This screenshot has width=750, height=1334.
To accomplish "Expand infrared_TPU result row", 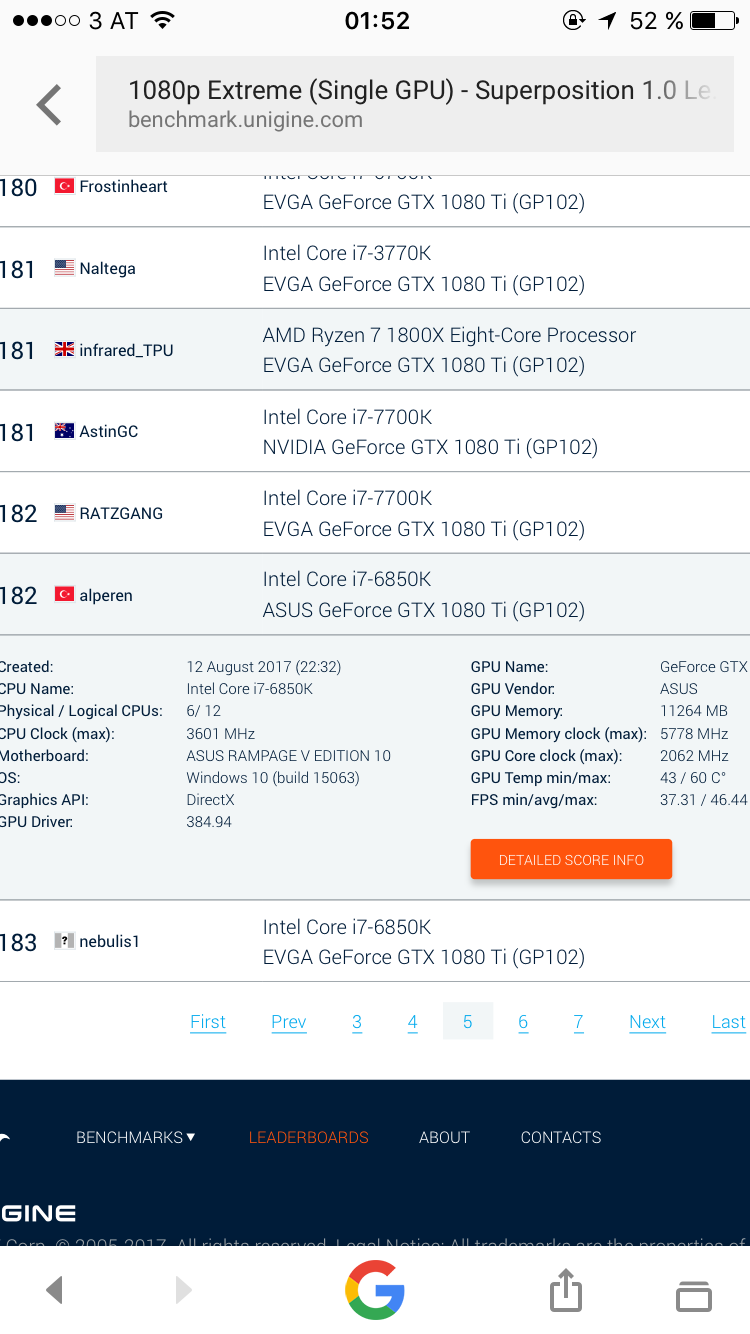I will pyautogui.click(x=375, y=350).
